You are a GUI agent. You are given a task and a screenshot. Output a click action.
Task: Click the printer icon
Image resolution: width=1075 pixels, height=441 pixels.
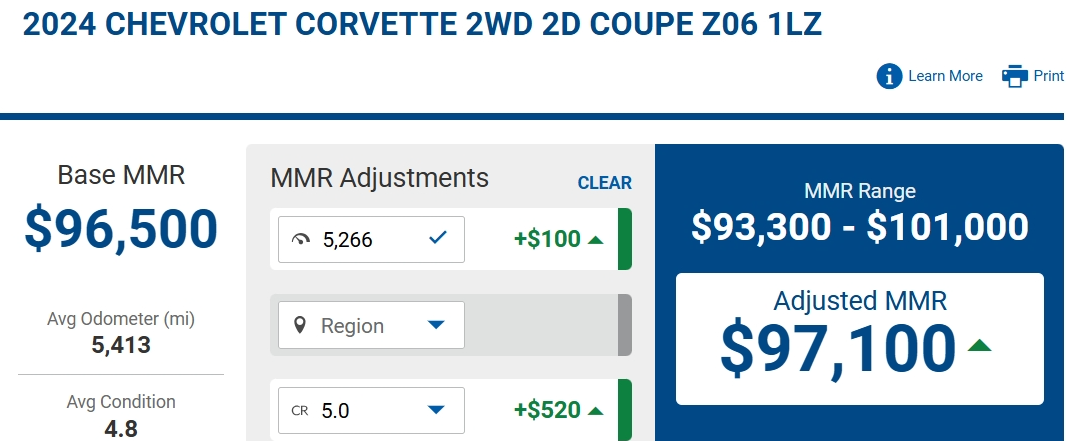point(1015,76)
